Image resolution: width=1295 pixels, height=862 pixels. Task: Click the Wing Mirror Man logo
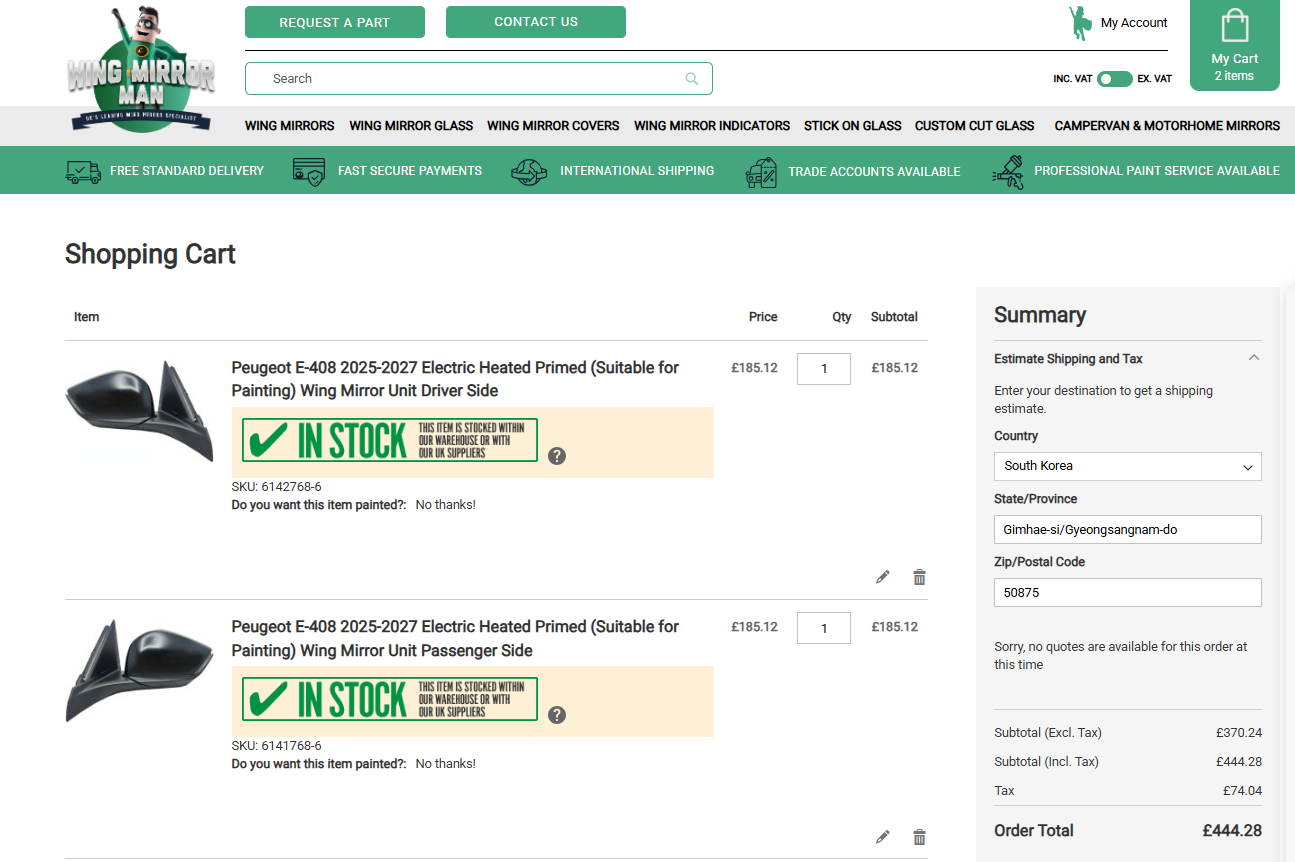[x=141, y=68]
